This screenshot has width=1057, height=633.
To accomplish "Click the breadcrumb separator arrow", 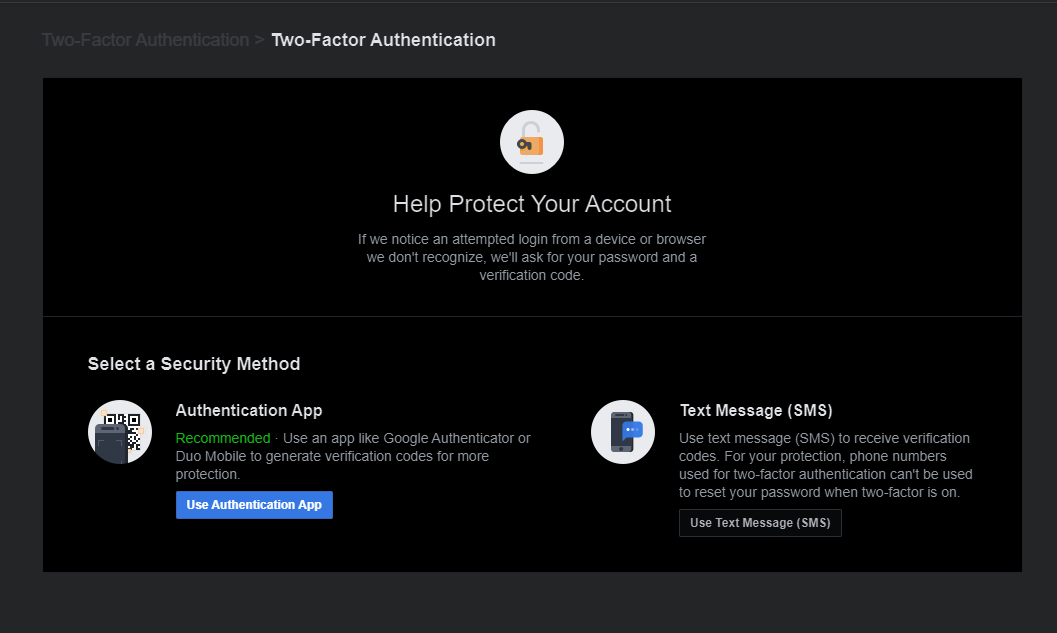I will point(259,39).
